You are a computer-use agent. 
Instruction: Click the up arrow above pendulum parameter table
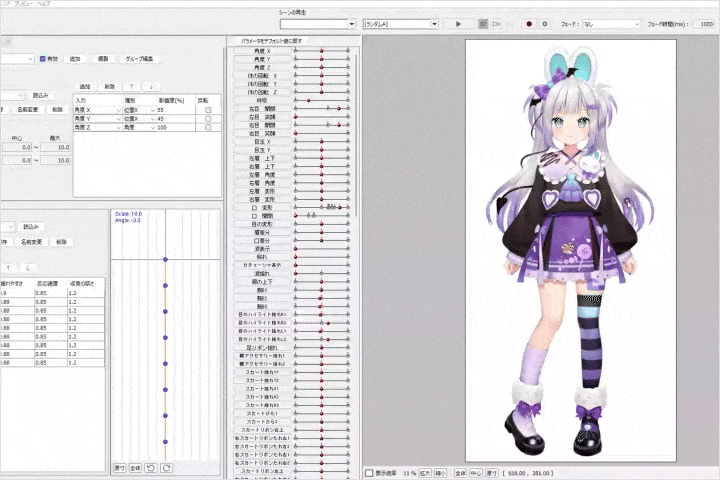pyautogui.click(x=8, y=268)
